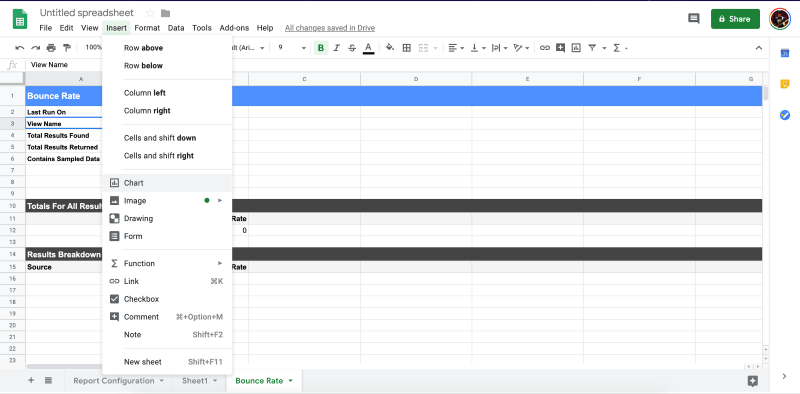Select Drawing in the Insert menu
The height and width of the screenshot is (394, 800).
167,218
